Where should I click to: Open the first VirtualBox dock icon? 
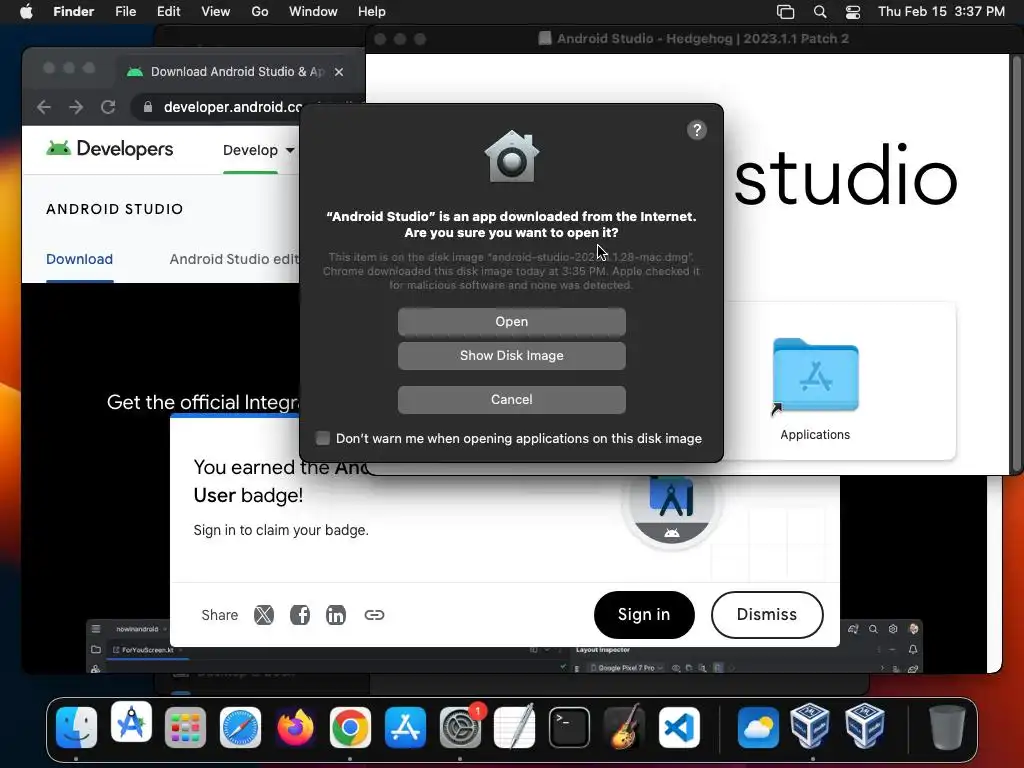(810, 726)
